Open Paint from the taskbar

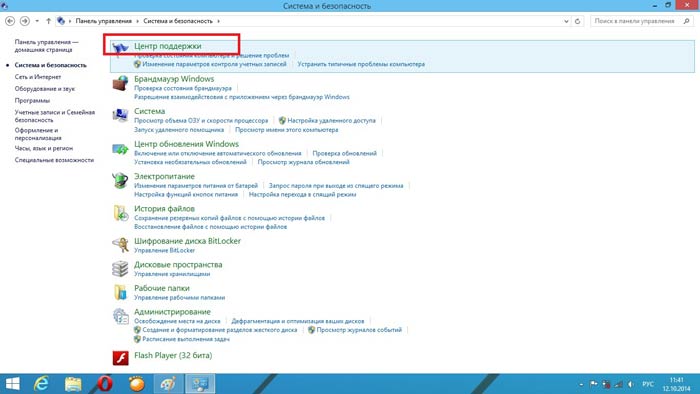click(x=168, y=384)
